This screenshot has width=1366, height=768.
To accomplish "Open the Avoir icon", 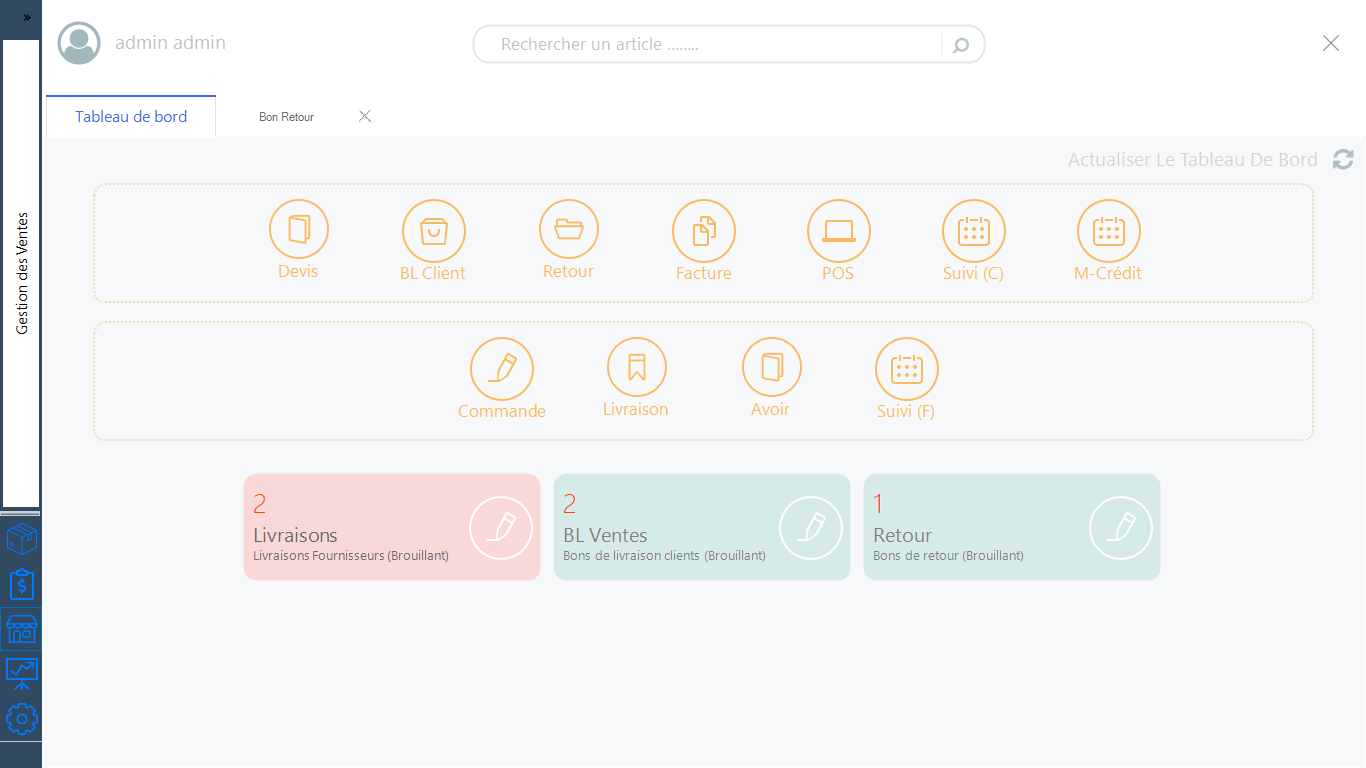I will coord(771,367).
